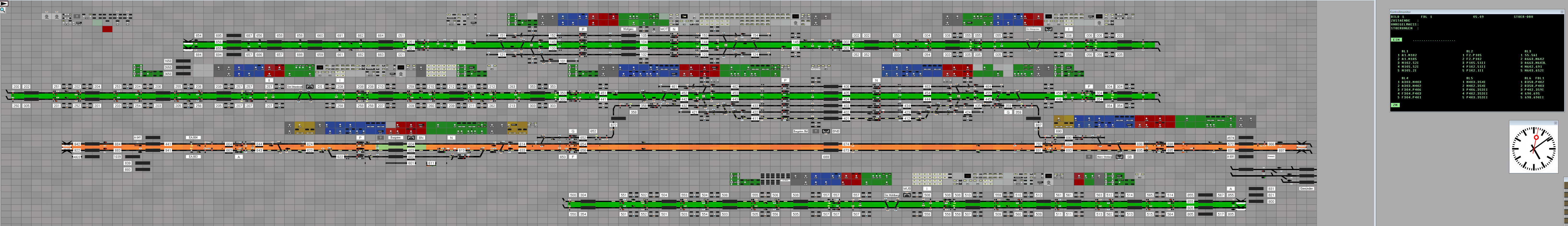
Task: Click the black play arrow icon
Action: 4,3
